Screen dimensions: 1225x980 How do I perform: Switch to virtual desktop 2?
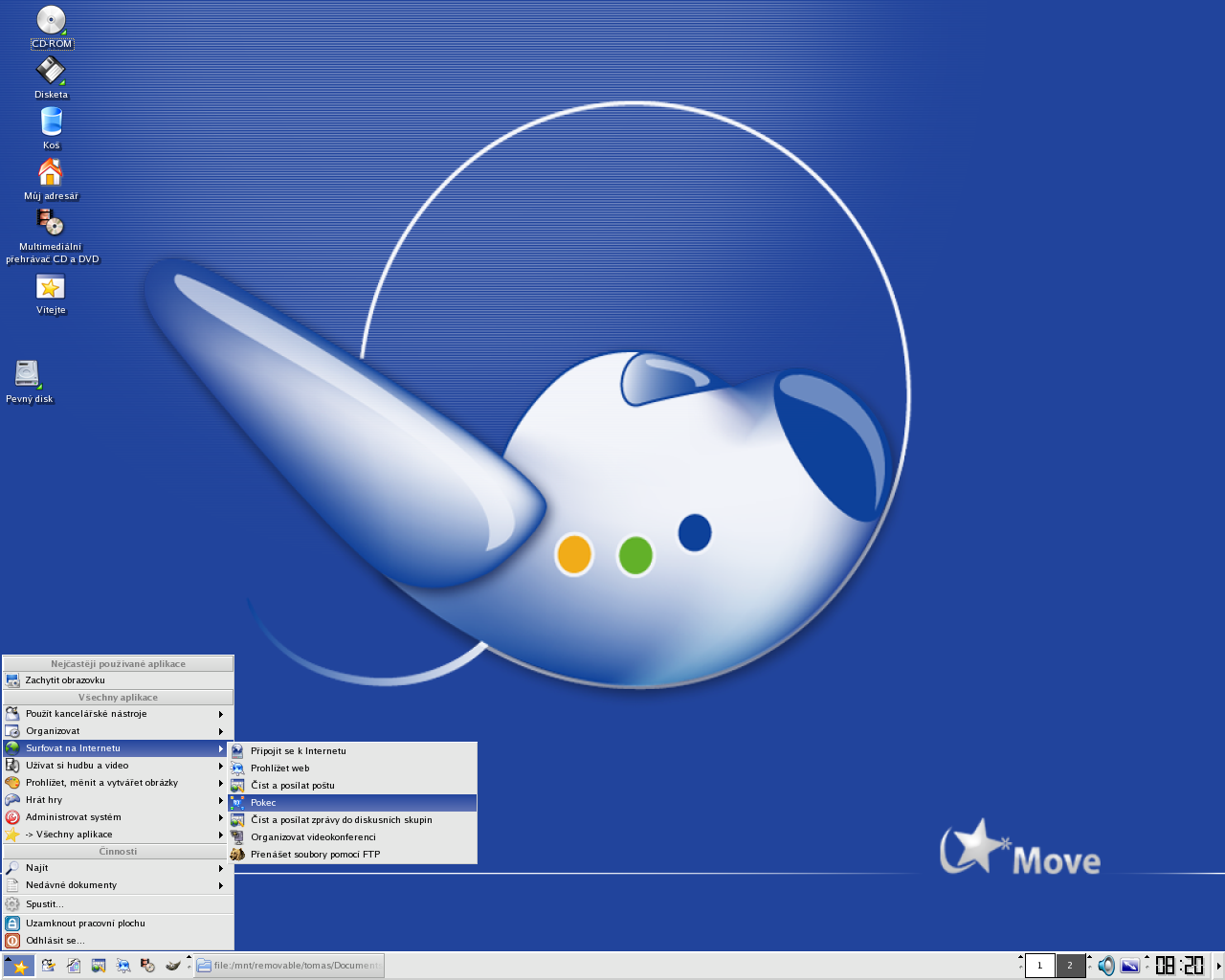(1070, 966)
